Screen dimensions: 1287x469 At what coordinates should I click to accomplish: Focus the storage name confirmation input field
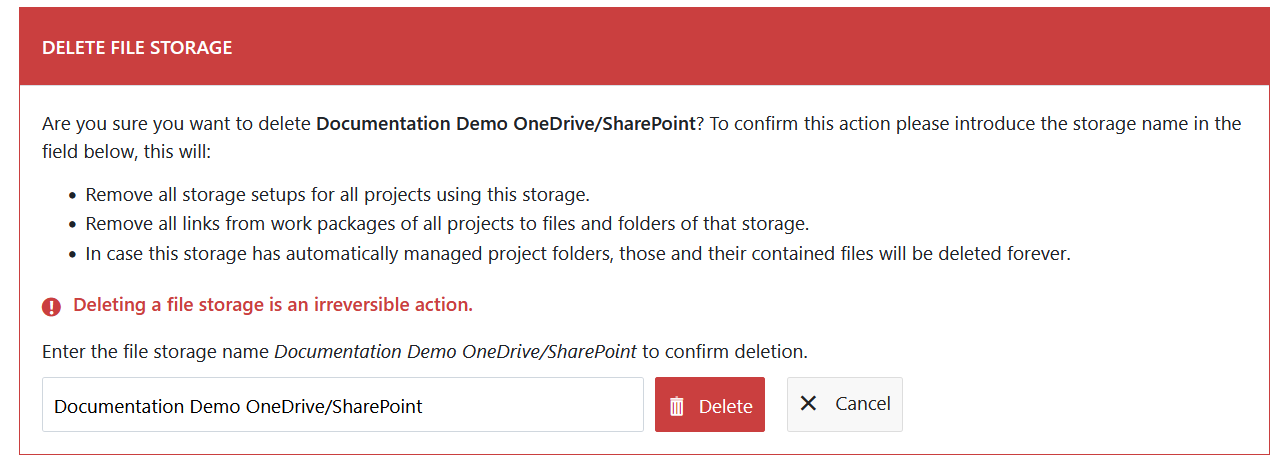point(342,405)
